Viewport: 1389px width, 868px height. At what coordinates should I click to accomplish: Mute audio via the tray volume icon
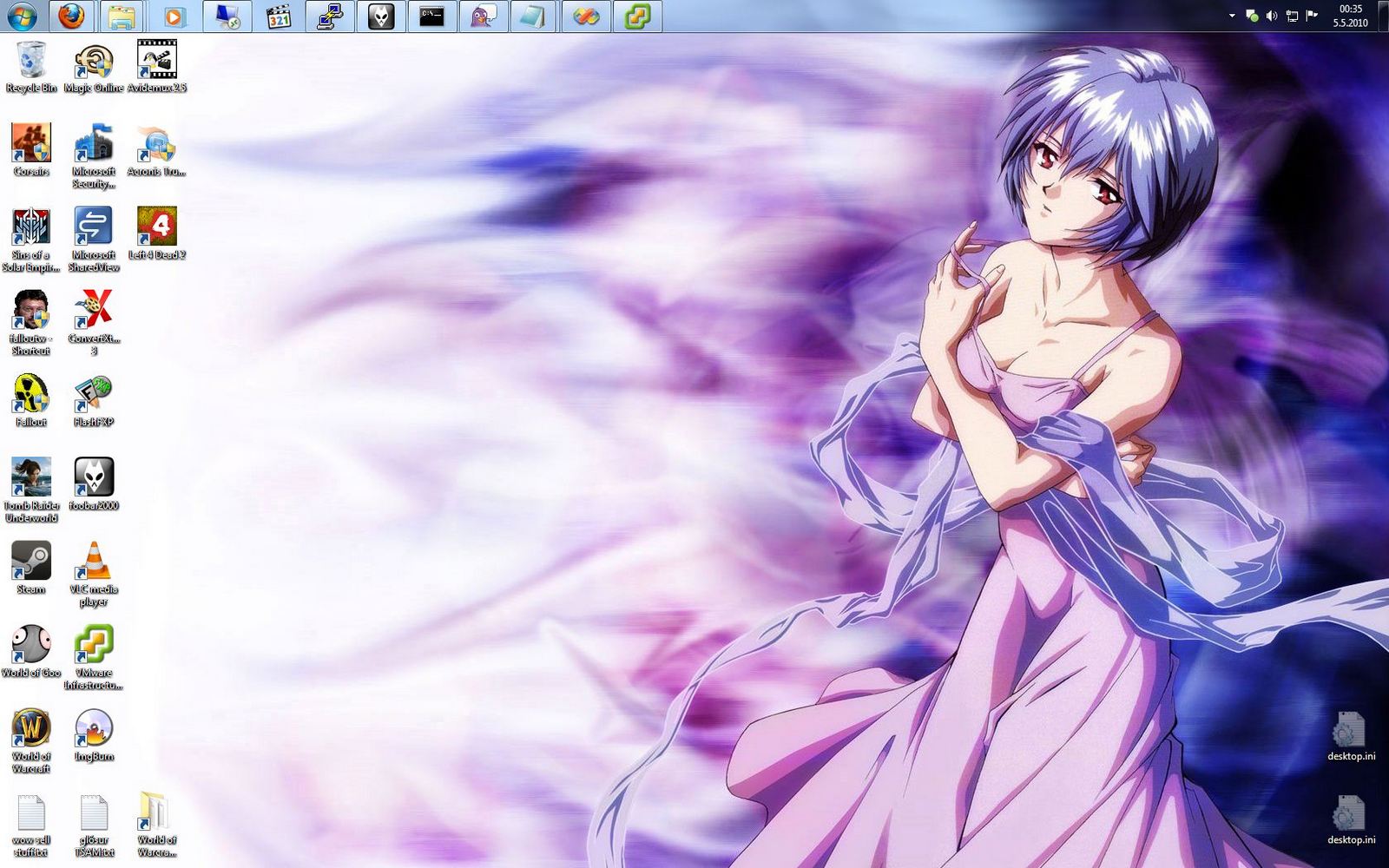(1271, 15)
